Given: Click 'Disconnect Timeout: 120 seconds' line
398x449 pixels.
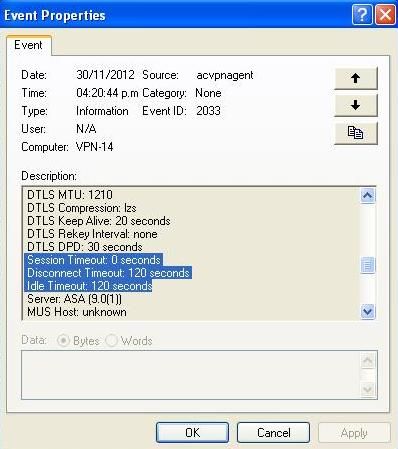Looking at the screenshot, I should 108,273.
